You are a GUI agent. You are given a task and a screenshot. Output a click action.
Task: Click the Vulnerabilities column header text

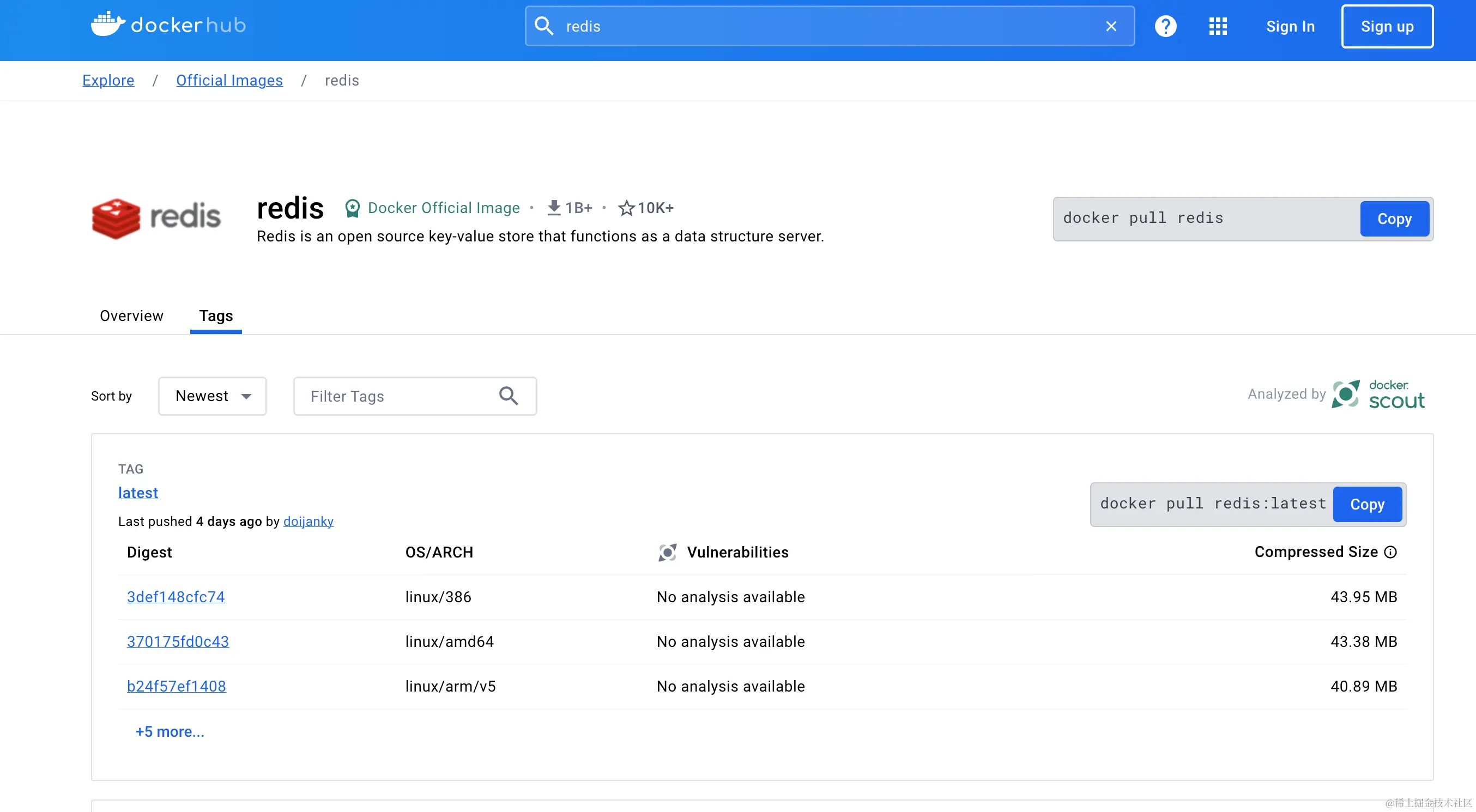[737, 553]
